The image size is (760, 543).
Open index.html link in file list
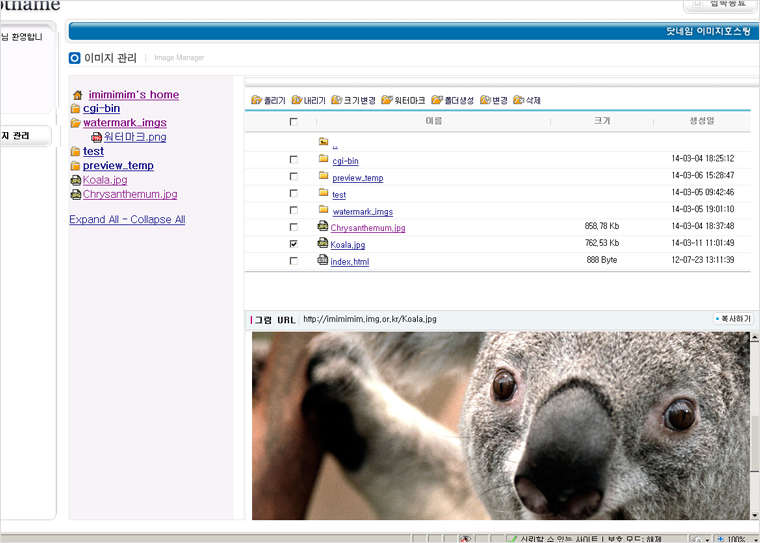(349, 262)
